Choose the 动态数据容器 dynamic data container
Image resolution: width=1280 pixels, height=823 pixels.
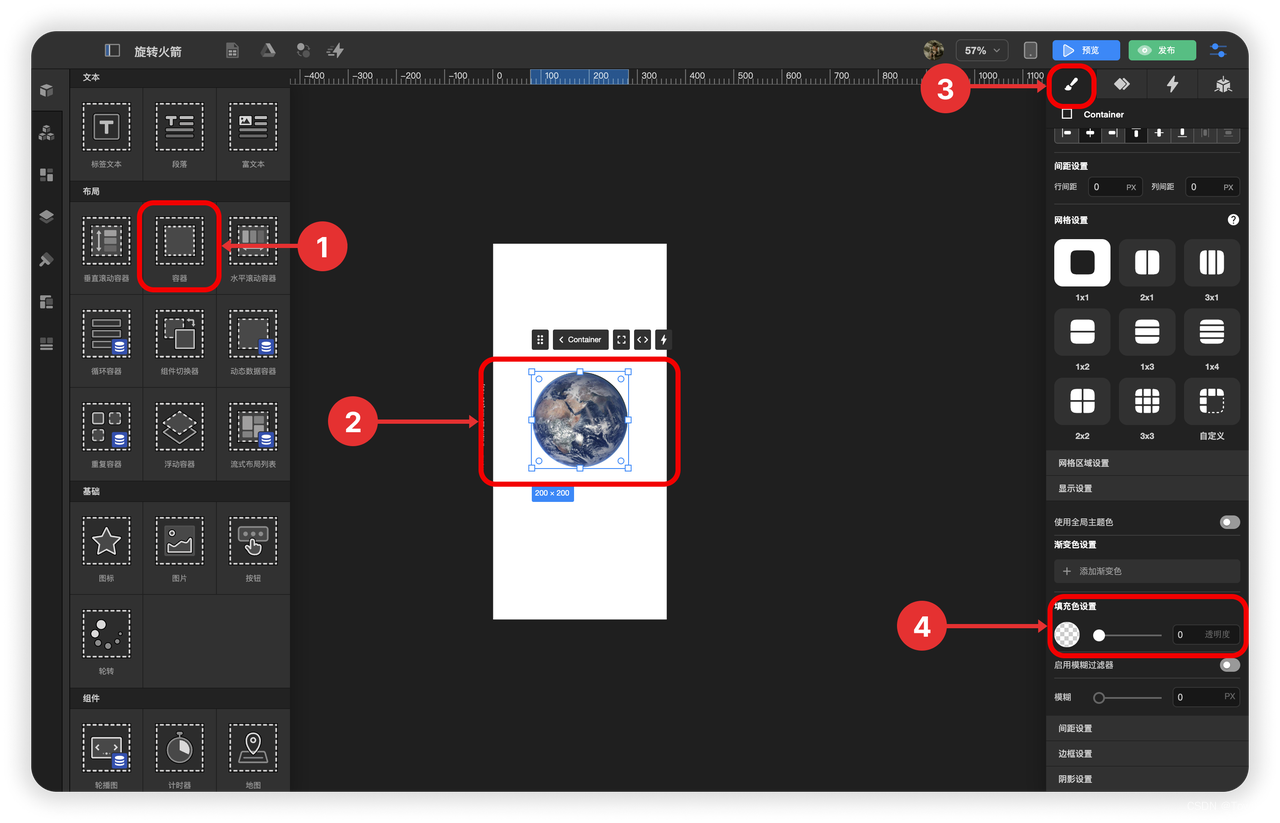click(253, 340)
